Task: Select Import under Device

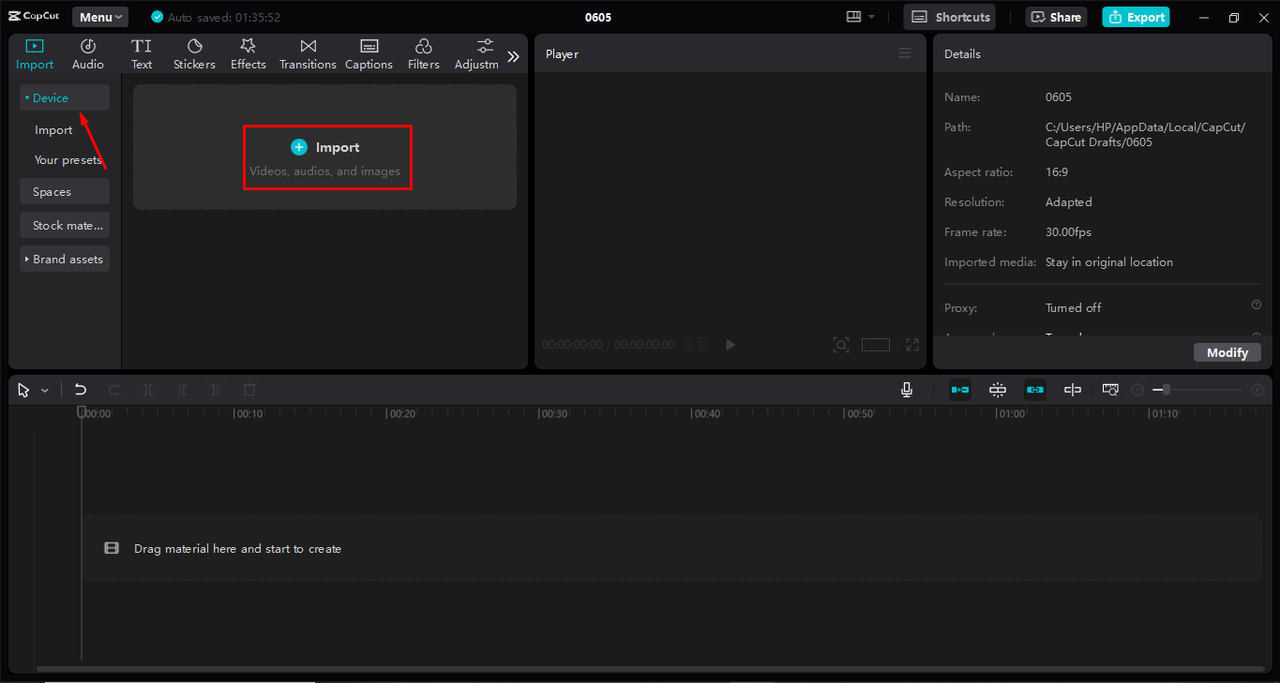Action: (54, 130)
